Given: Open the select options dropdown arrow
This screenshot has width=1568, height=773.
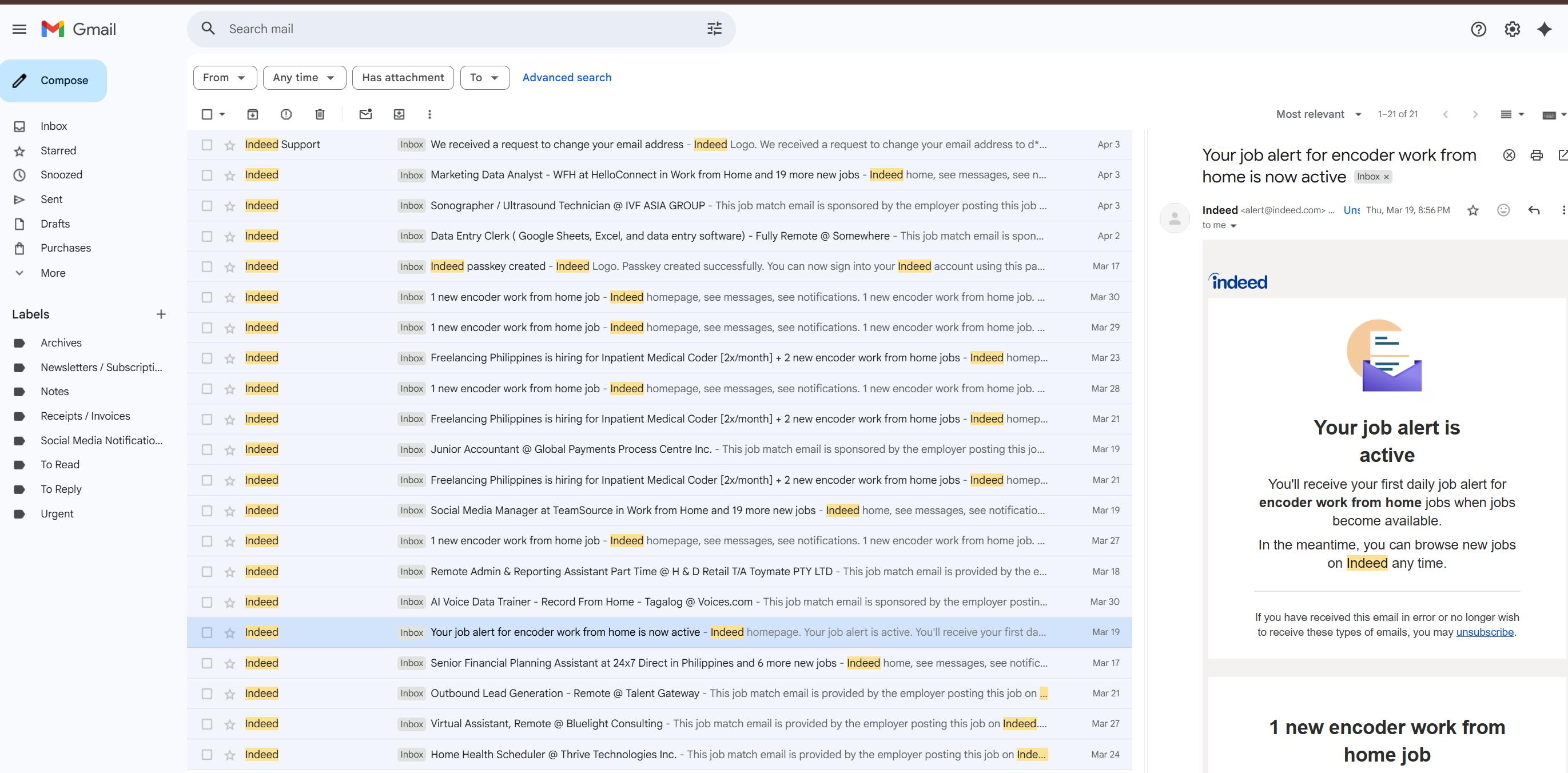Looking at the screenshot, I should [x=222, y=114].
